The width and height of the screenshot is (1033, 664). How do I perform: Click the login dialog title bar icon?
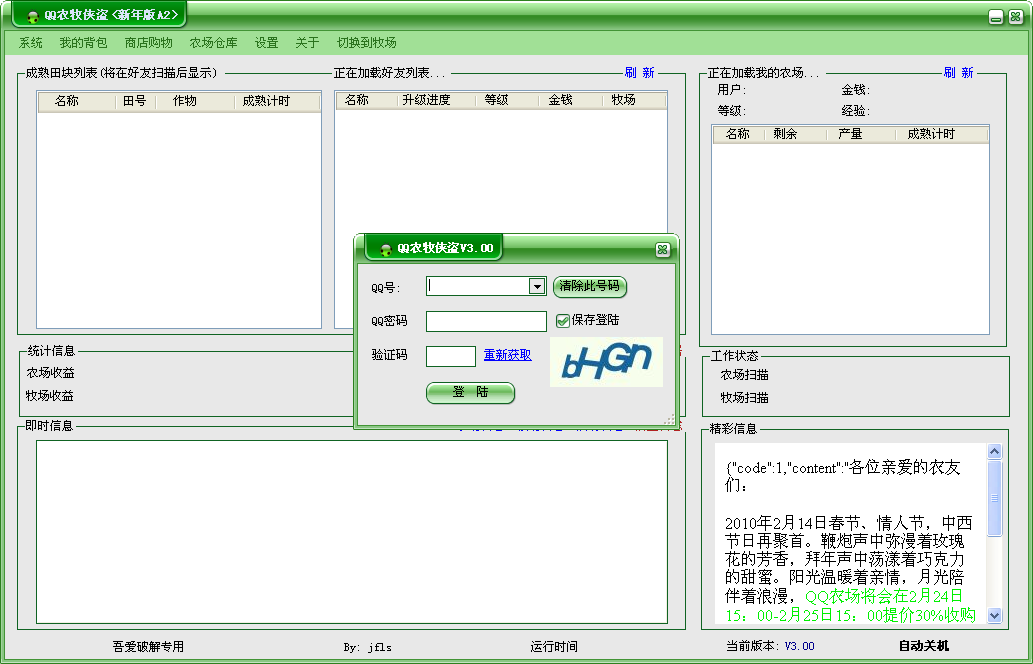click(386, 249)
